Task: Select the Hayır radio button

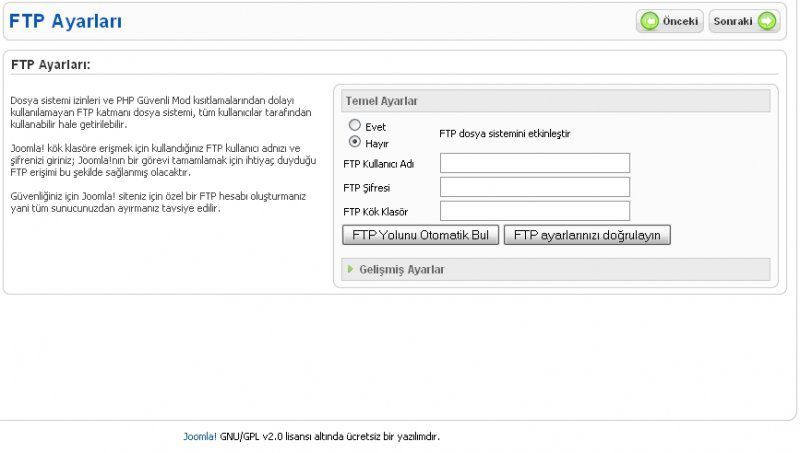Action: [x=354, y=142]
